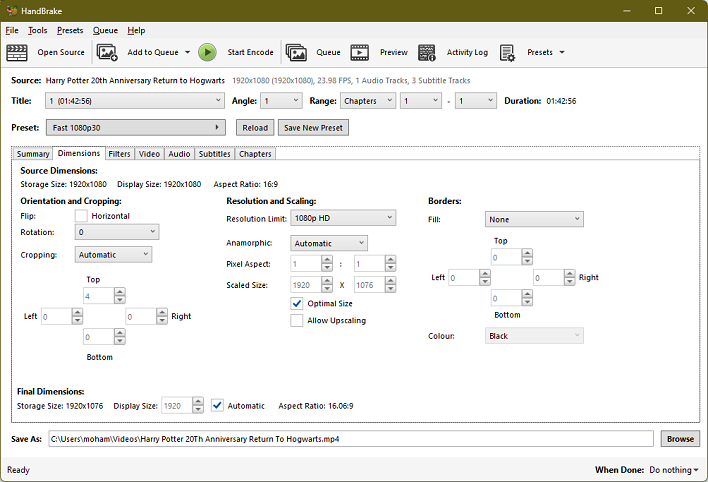The width and height of the screenshot is (708, 482).
Task: Open the File menu
Action: pos(12,30)
